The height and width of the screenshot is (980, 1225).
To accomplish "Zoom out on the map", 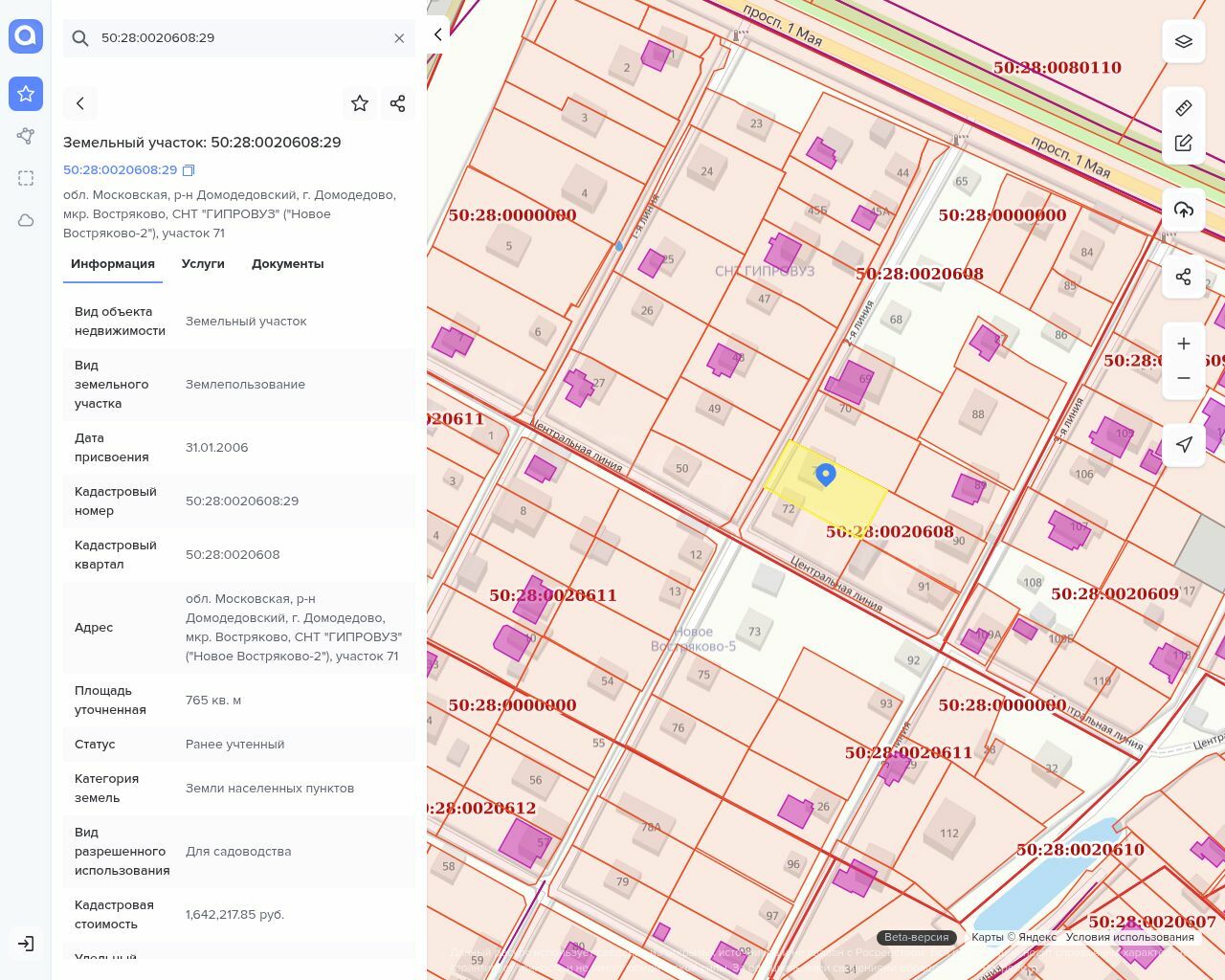I will click(1184, 378).
